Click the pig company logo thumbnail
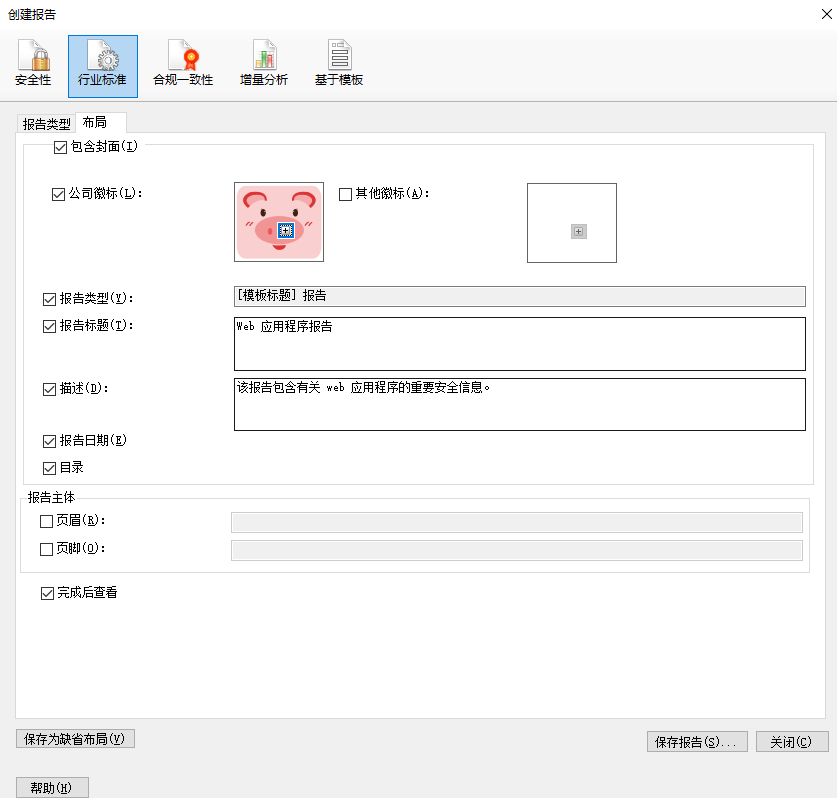This screenshot has height=798, width=837. 279,222
